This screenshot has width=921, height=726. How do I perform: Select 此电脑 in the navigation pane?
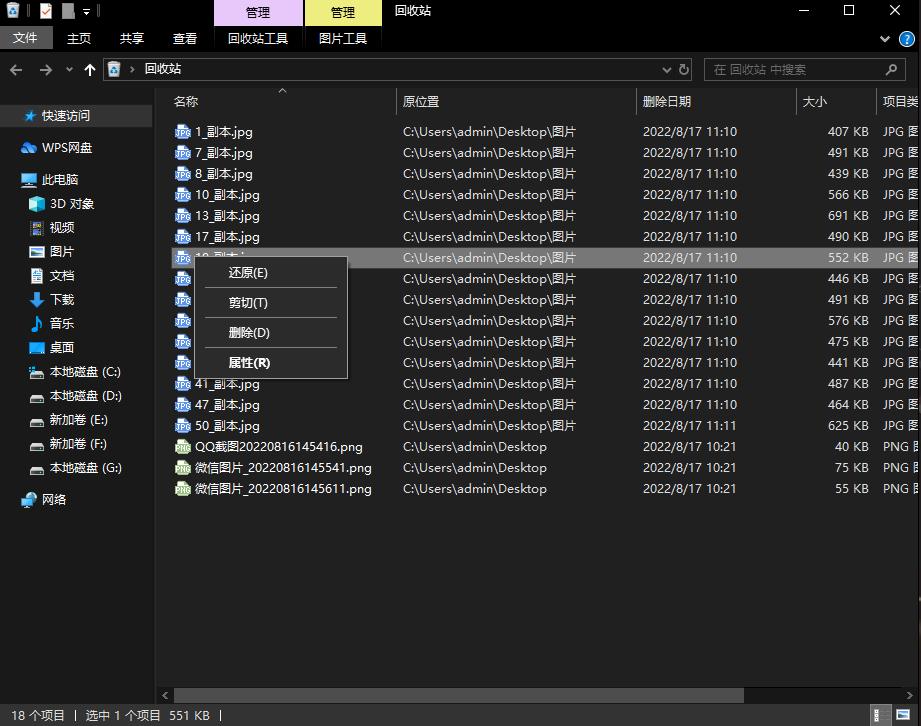[x=59, y=179]
